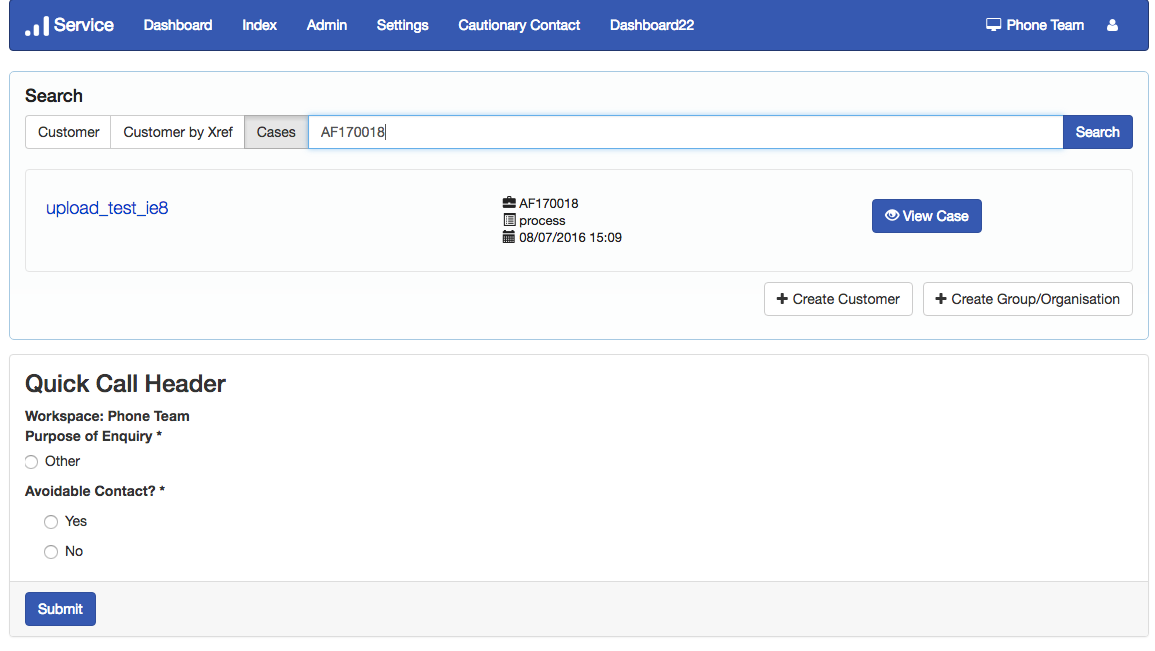Click the calendar icon beside 08/07/2016 15:09
The image size is (1155, 651).
[x=509, y=237]
